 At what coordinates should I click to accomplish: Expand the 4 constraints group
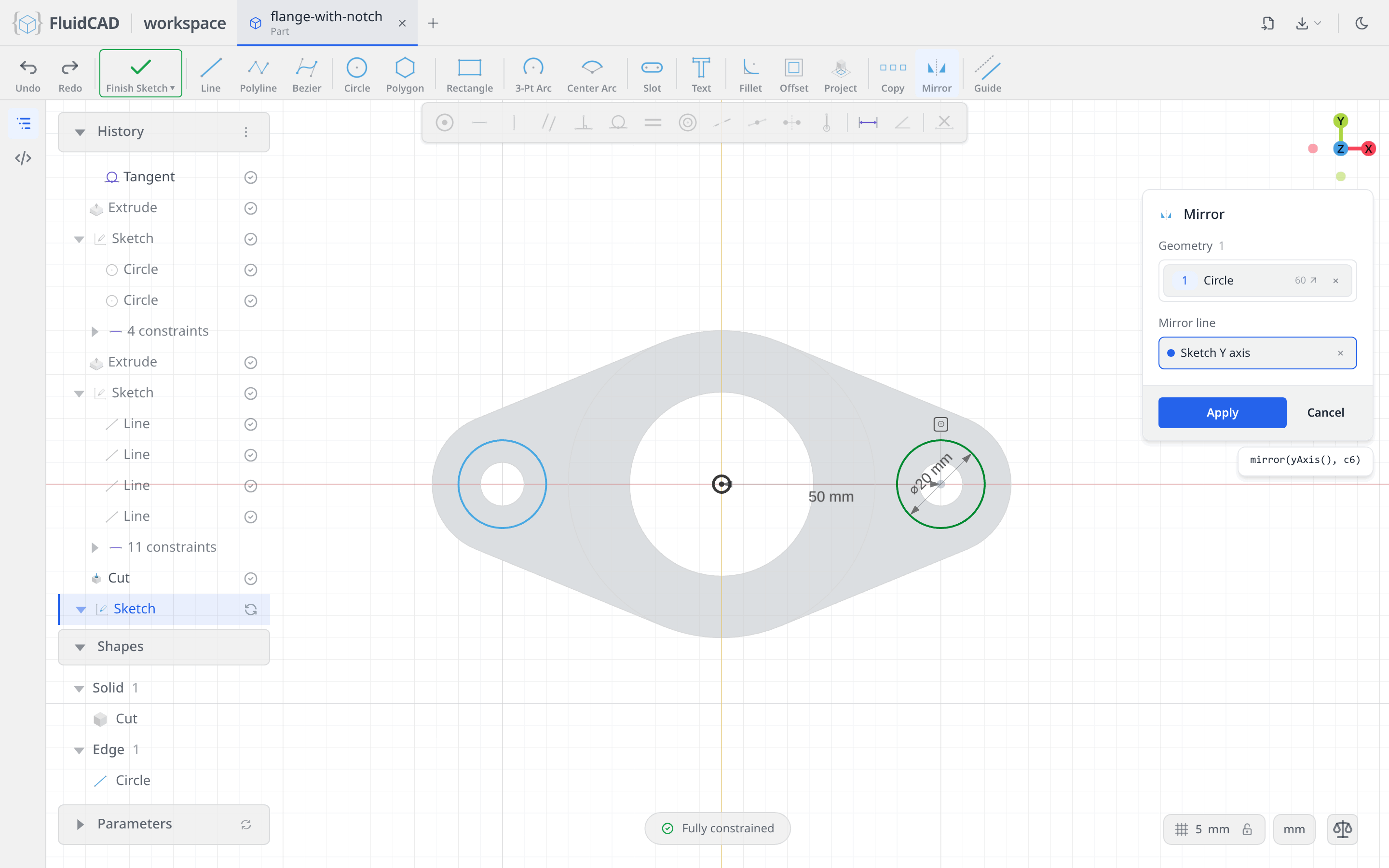pos(95,331)
